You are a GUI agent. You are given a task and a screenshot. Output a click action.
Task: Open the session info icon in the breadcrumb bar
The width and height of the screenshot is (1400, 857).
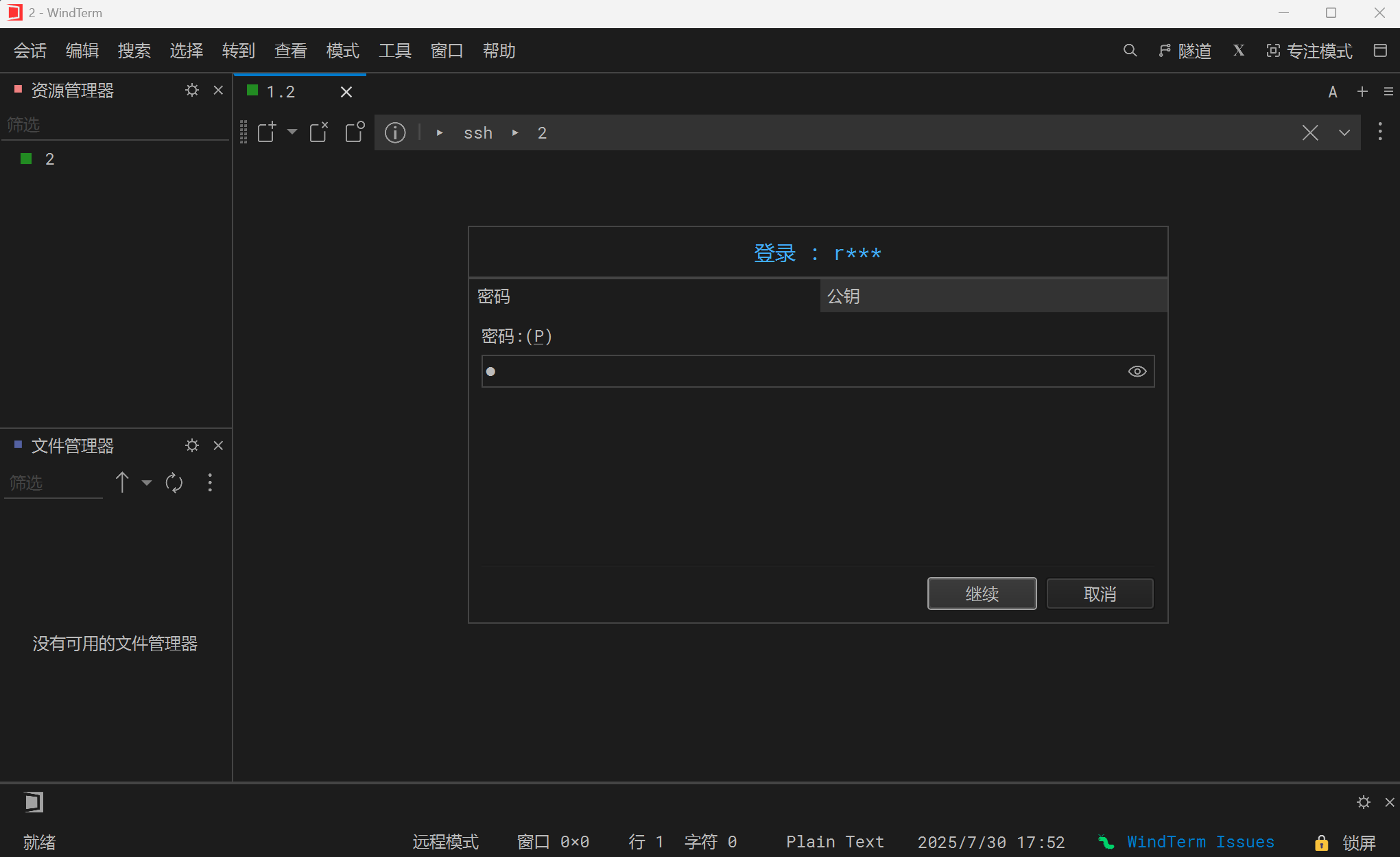[395, 132]
